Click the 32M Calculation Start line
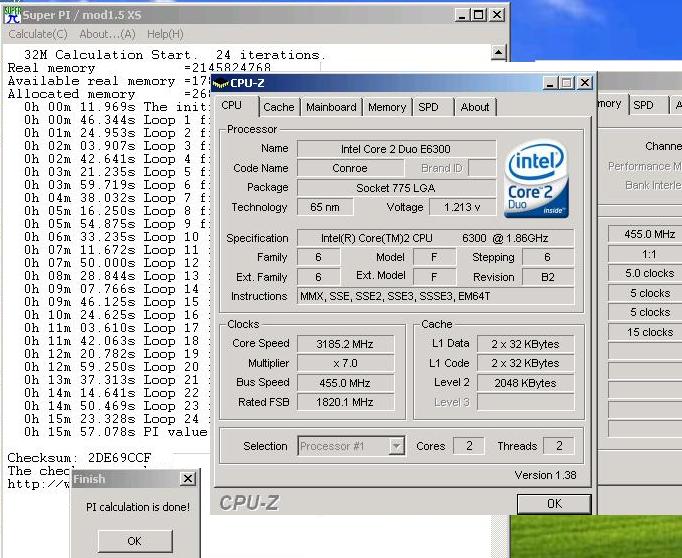The width and height of the screenshot is (682, 558). coord(175,55)
